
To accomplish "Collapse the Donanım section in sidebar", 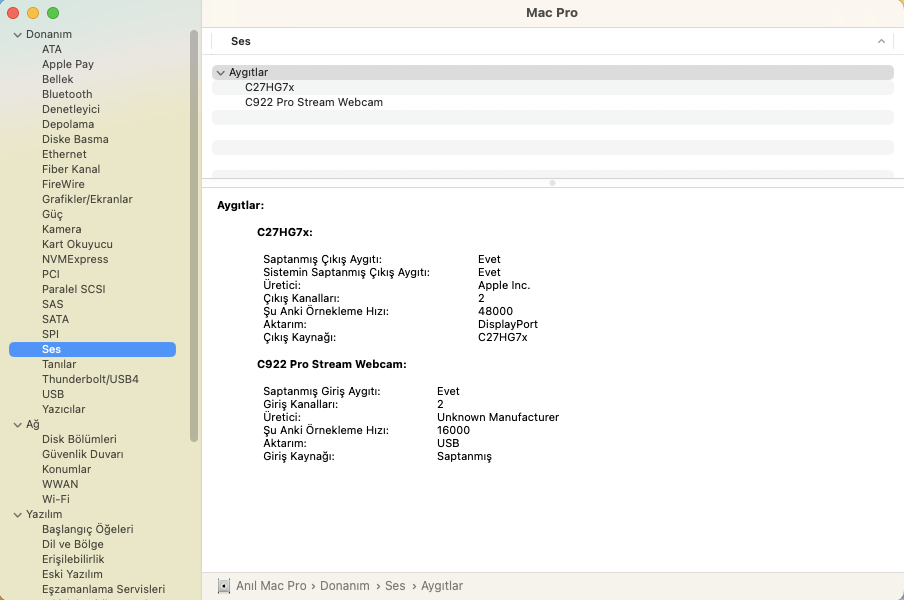I will tap(18, 34).
